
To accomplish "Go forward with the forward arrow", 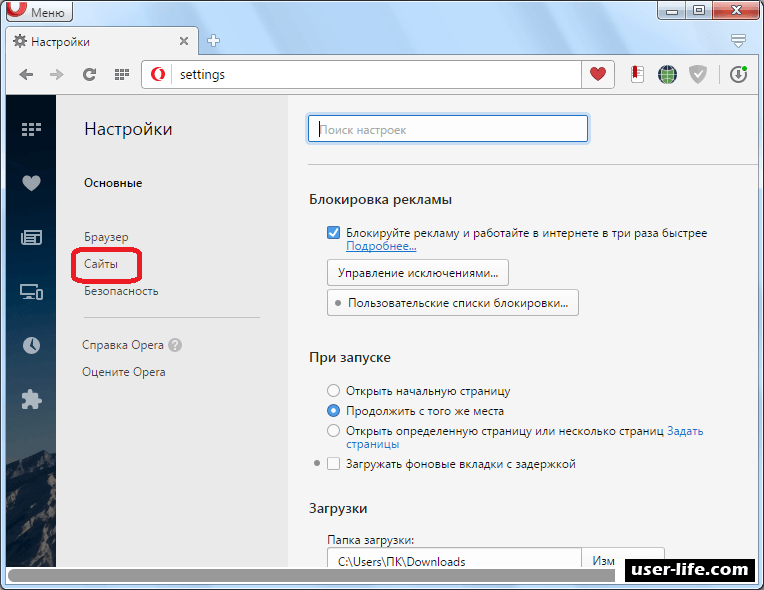I will click(x=57, y=75).
